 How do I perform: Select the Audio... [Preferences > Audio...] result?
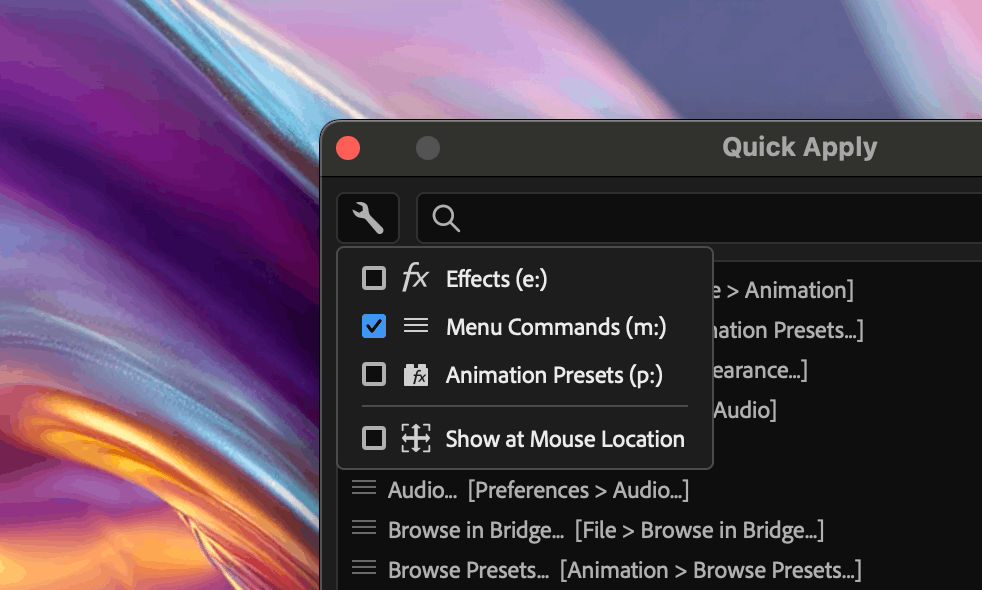(x=539, y=490)
